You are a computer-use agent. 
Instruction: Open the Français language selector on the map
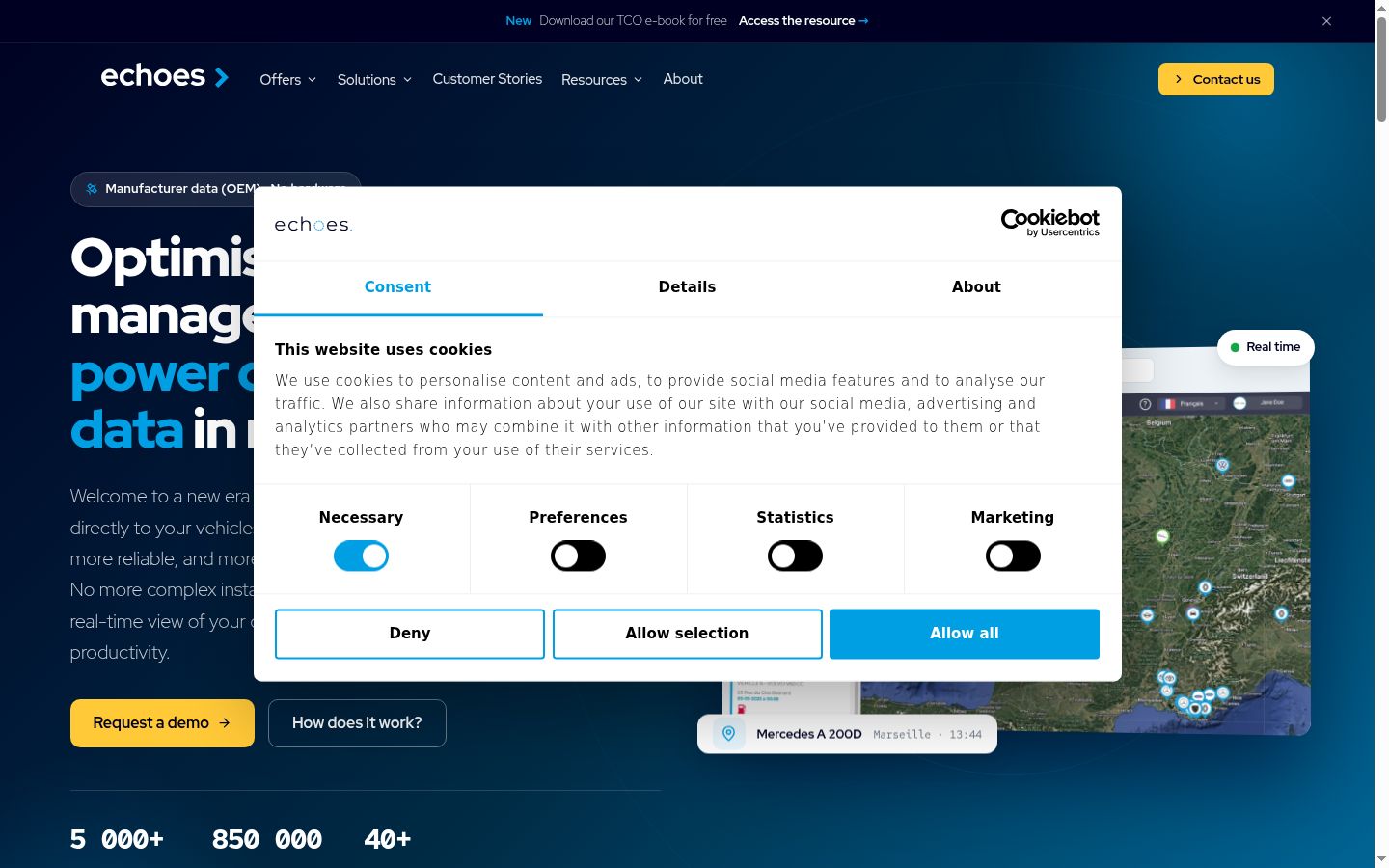pos(1190,404)
